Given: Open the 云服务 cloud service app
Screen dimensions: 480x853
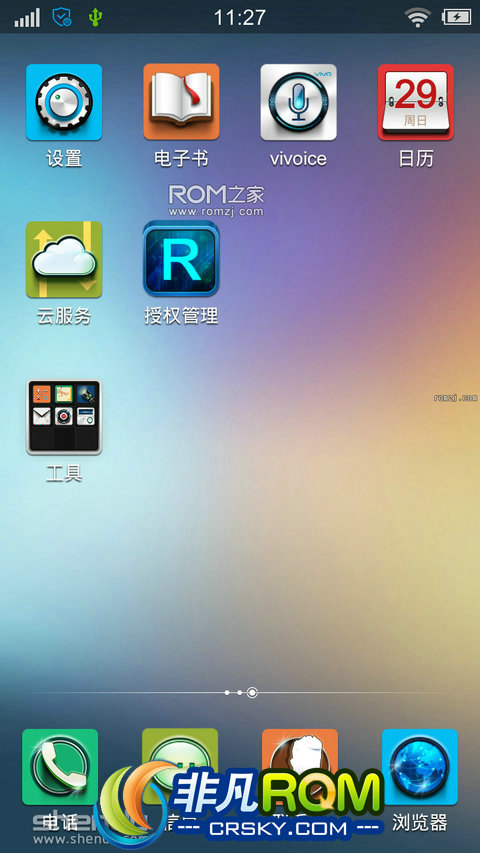Looking at the screenshot, I should [64, 259].
